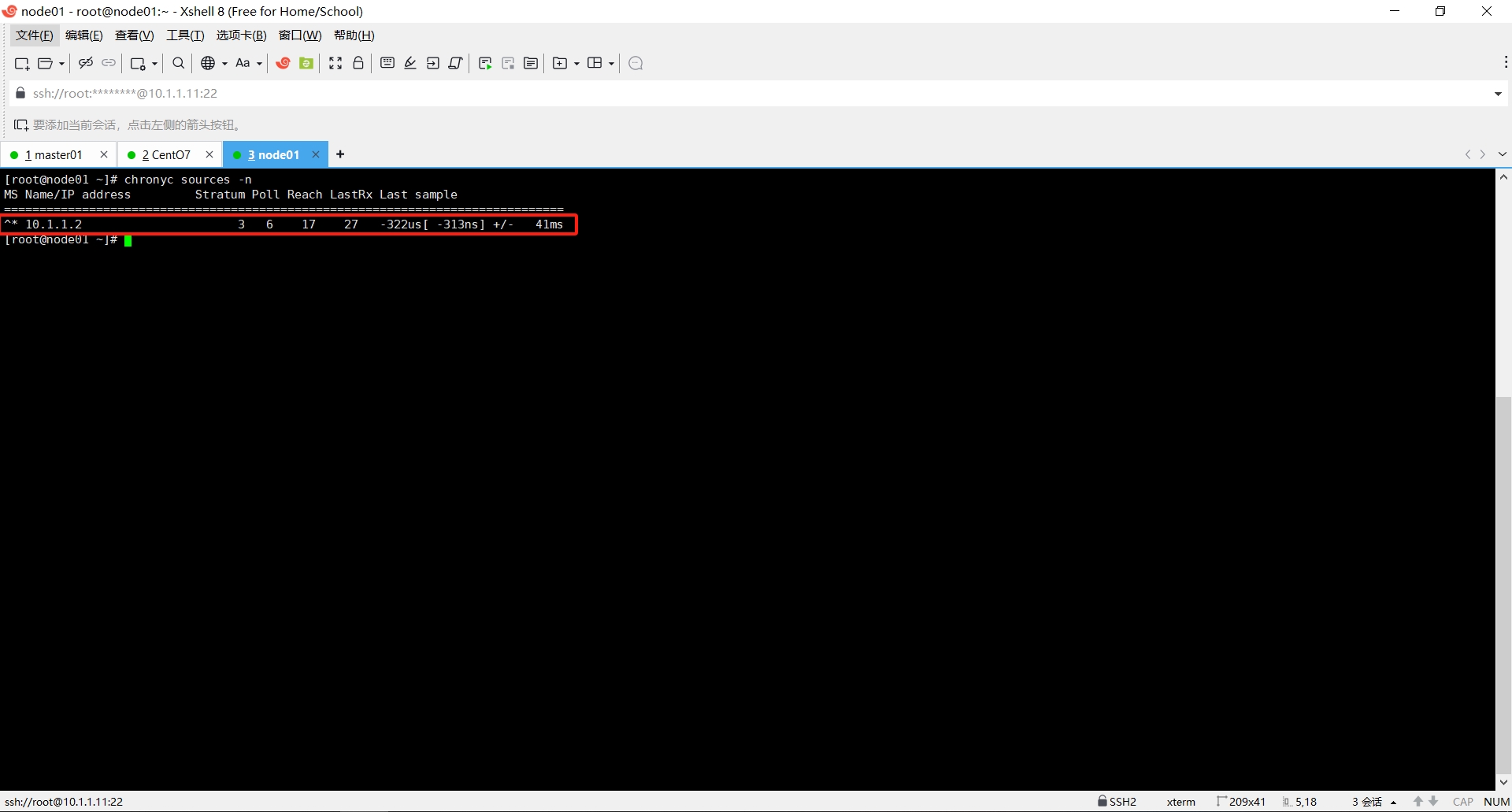Open the 选项卡(B) menu

(242, 35)
